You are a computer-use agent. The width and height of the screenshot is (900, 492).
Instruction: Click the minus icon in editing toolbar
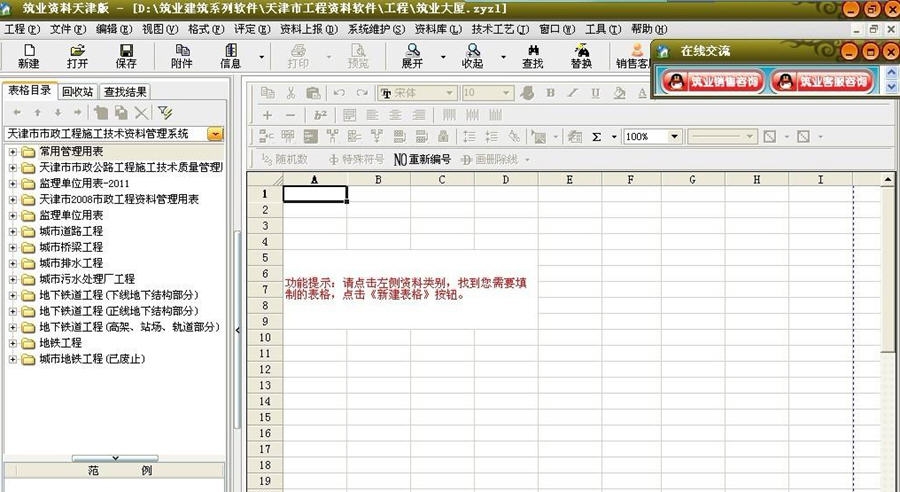click(290, 115)
